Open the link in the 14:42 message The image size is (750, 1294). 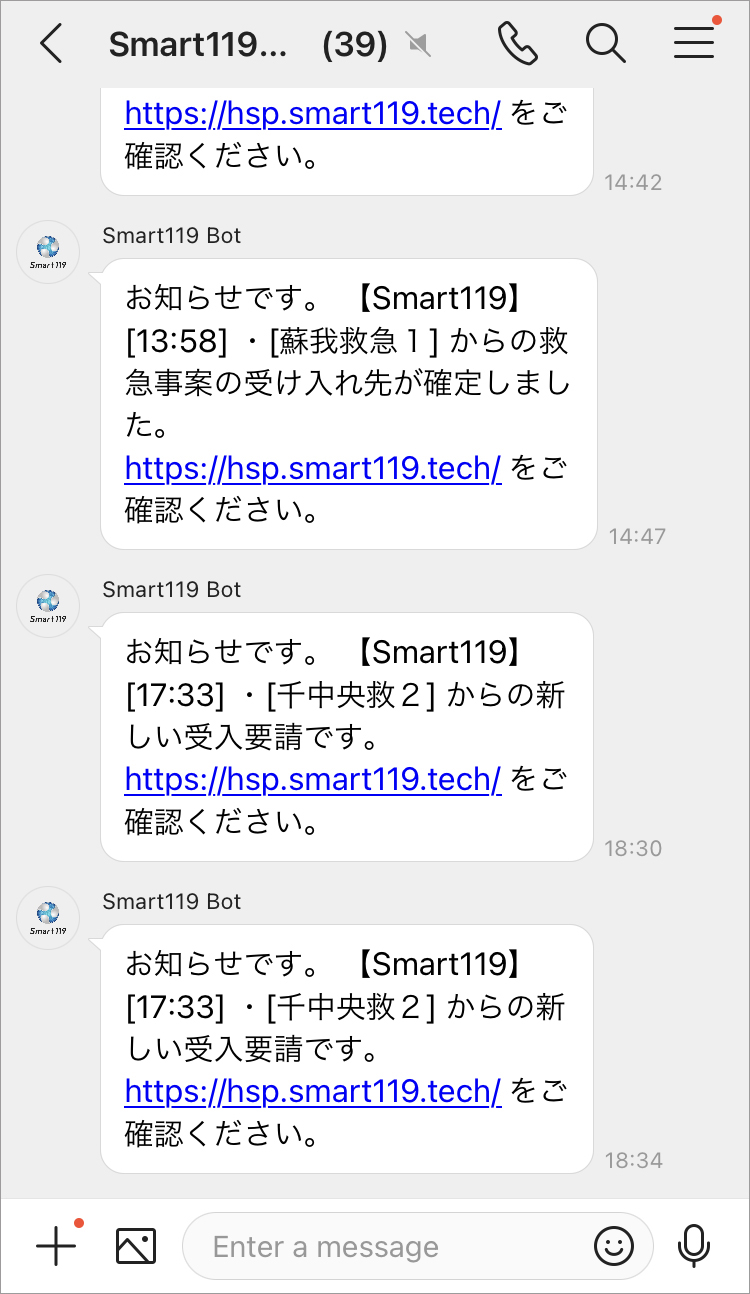tap(312, 114)
